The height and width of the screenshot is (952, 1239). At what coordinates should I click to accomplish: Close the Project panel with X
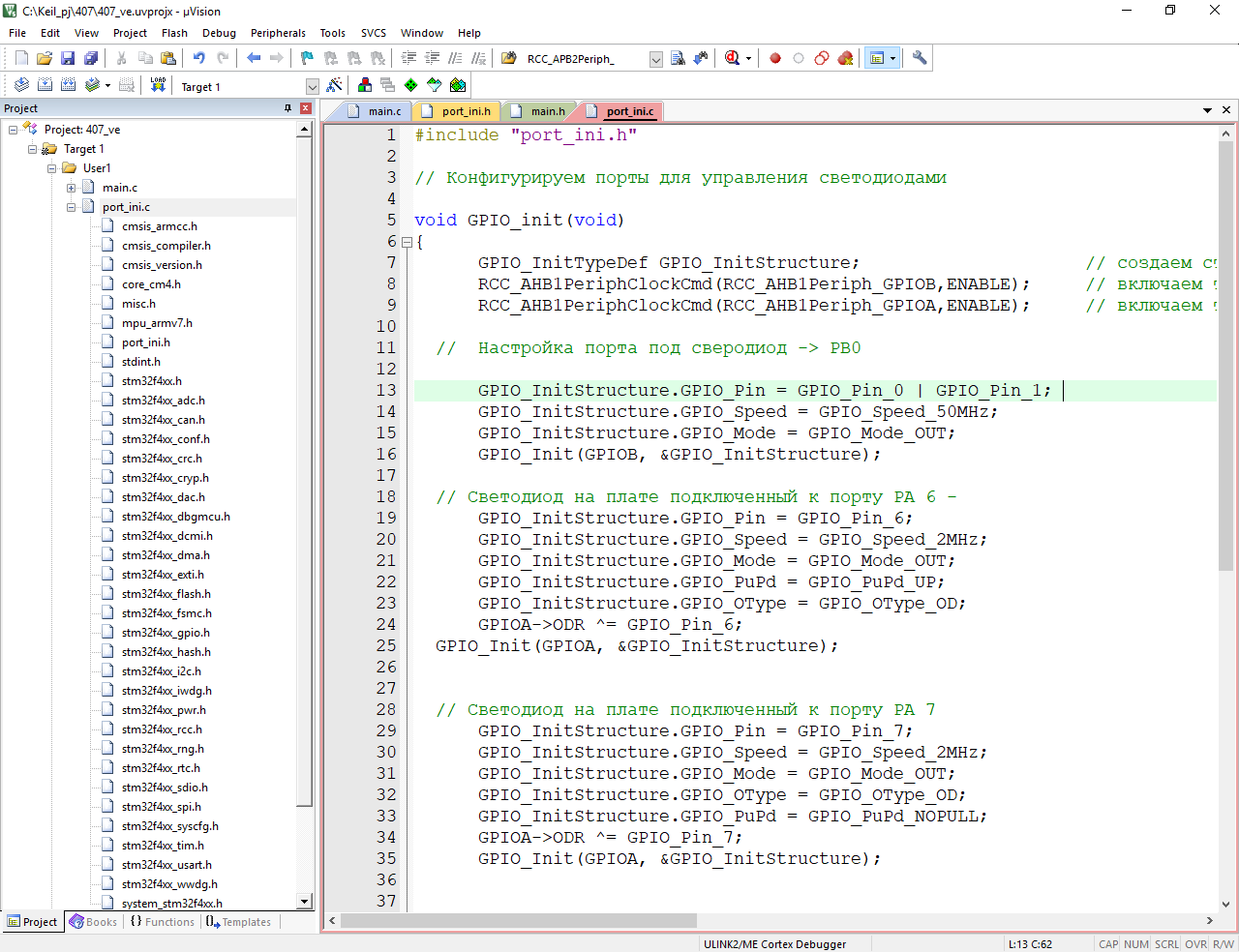click(x=306, y=108)
